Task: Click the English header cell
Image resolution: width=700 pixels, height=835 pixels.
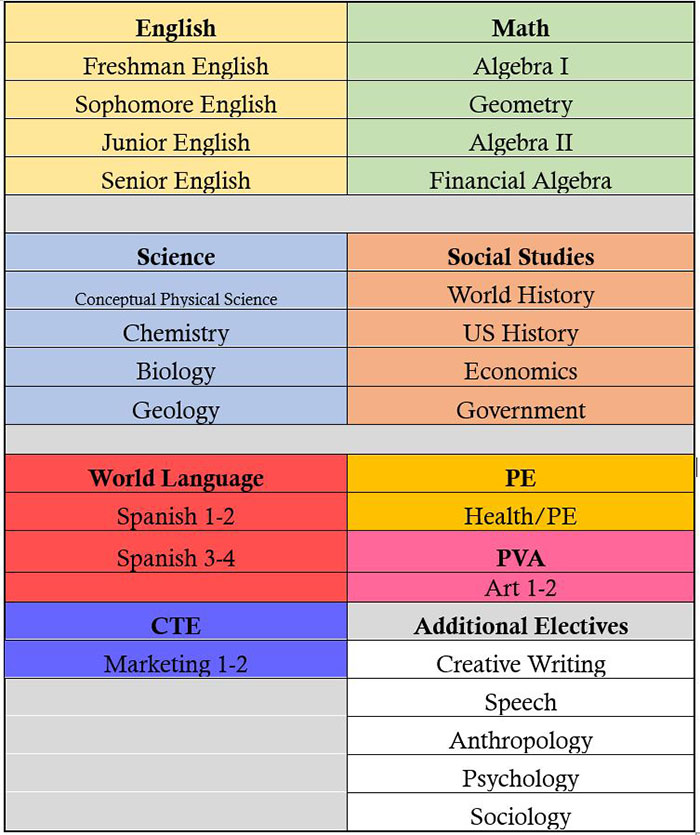Action: 176,23
